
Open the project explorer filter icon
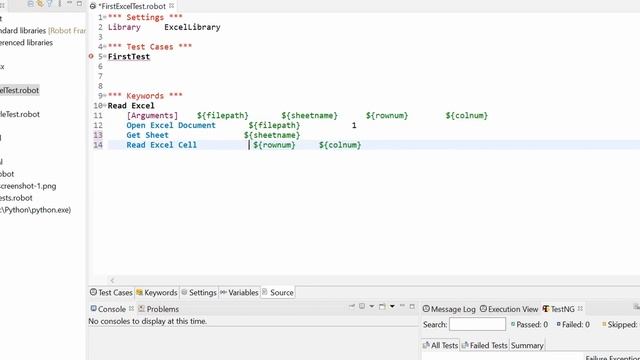(49, 4)
